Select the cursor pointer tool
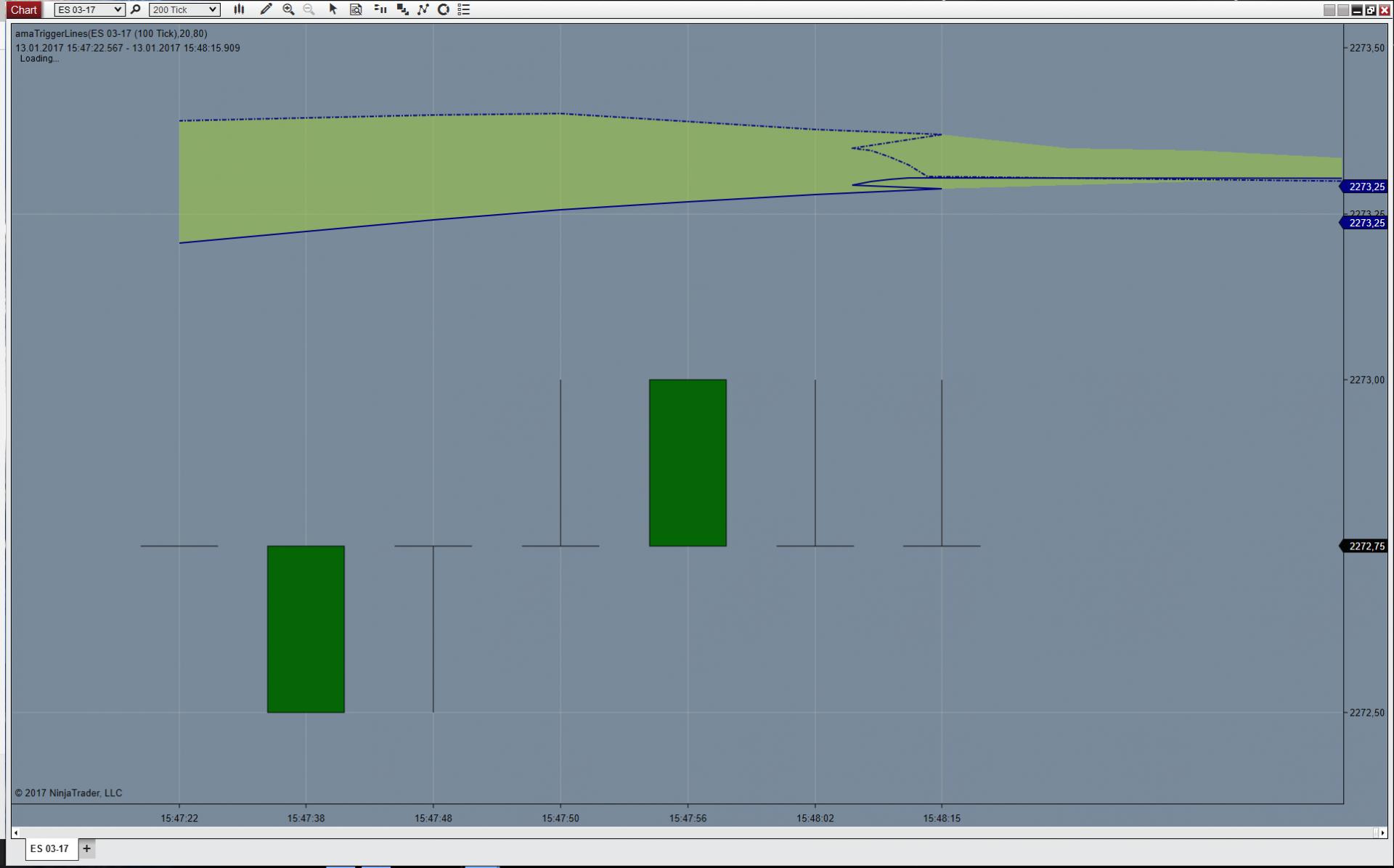Image resolution: width=1394 pixels, height=868 pixels. (x=333, y=9)
